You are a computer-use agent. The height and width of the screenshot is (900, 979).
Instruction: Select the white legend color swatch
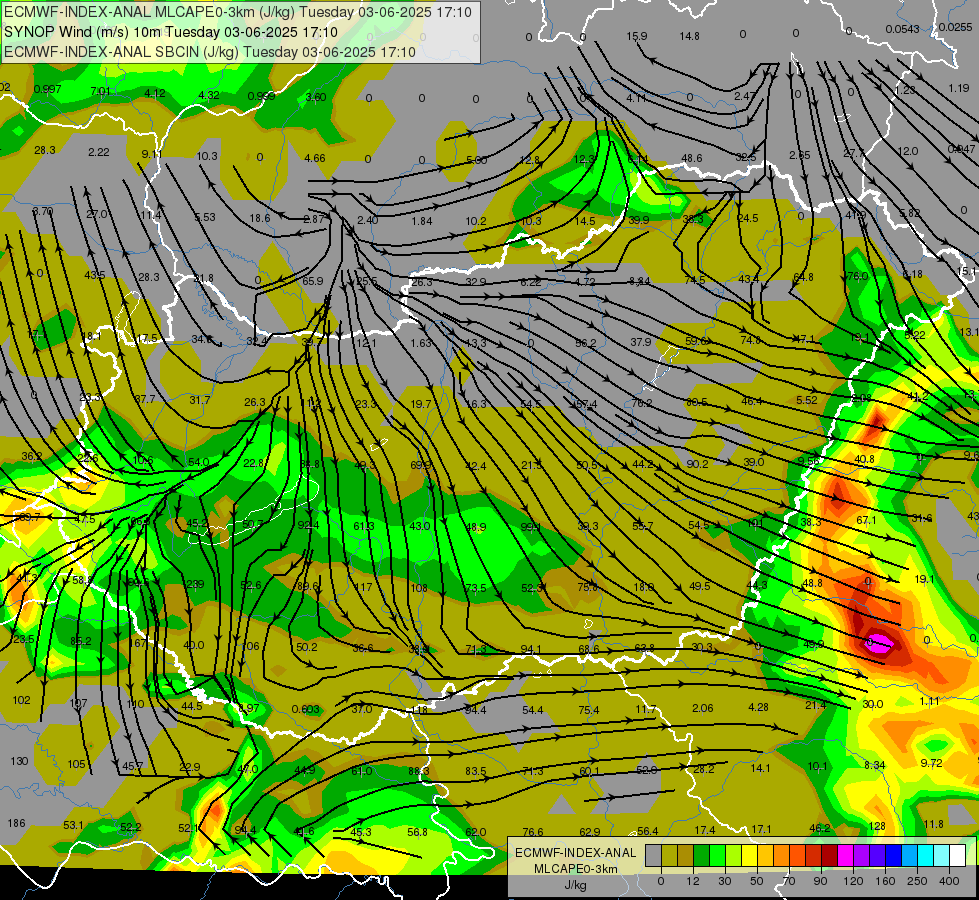(957, 856)
